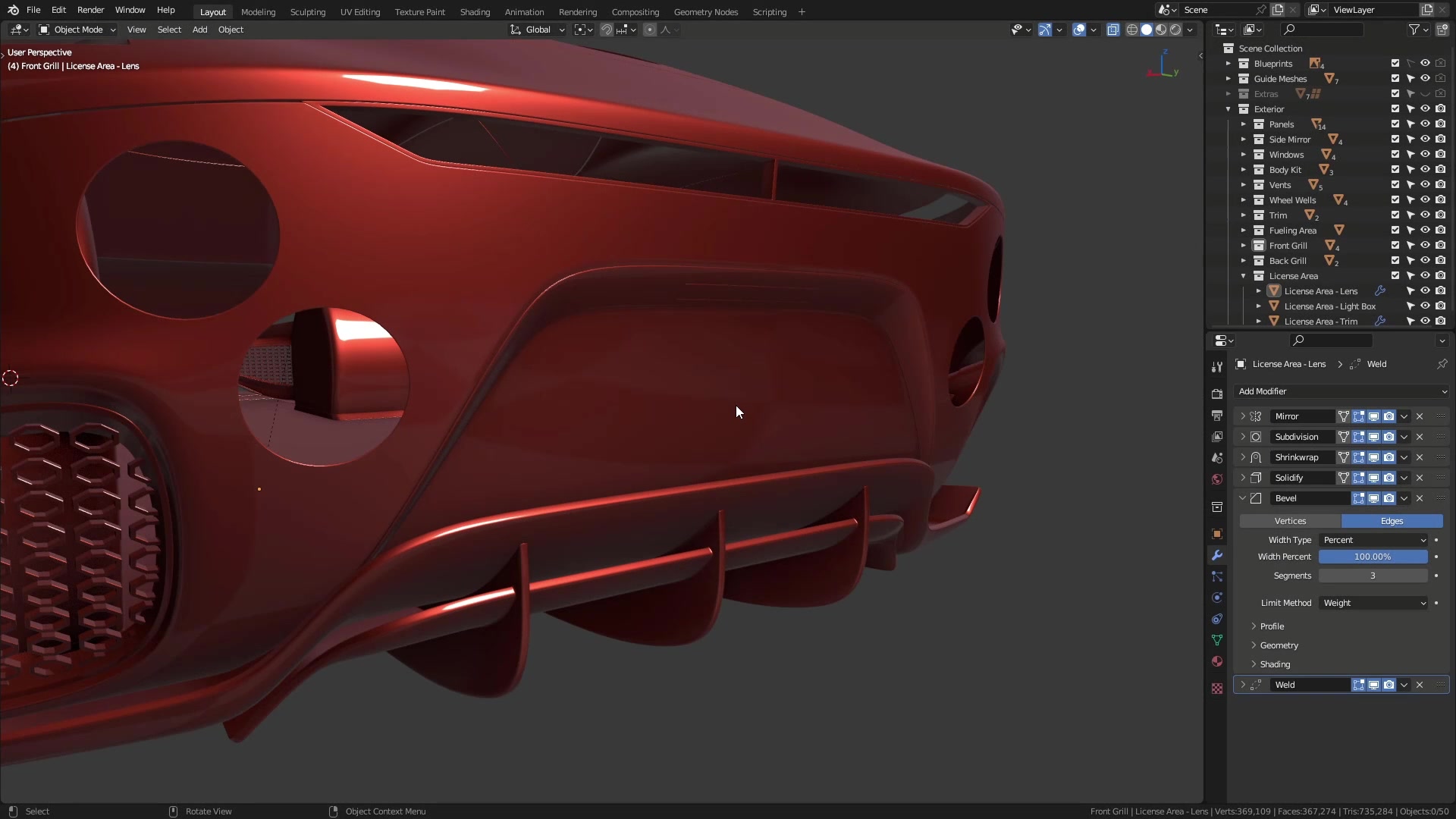Toggle edit mode display on Subdivision modifier

click(1358, 437)
